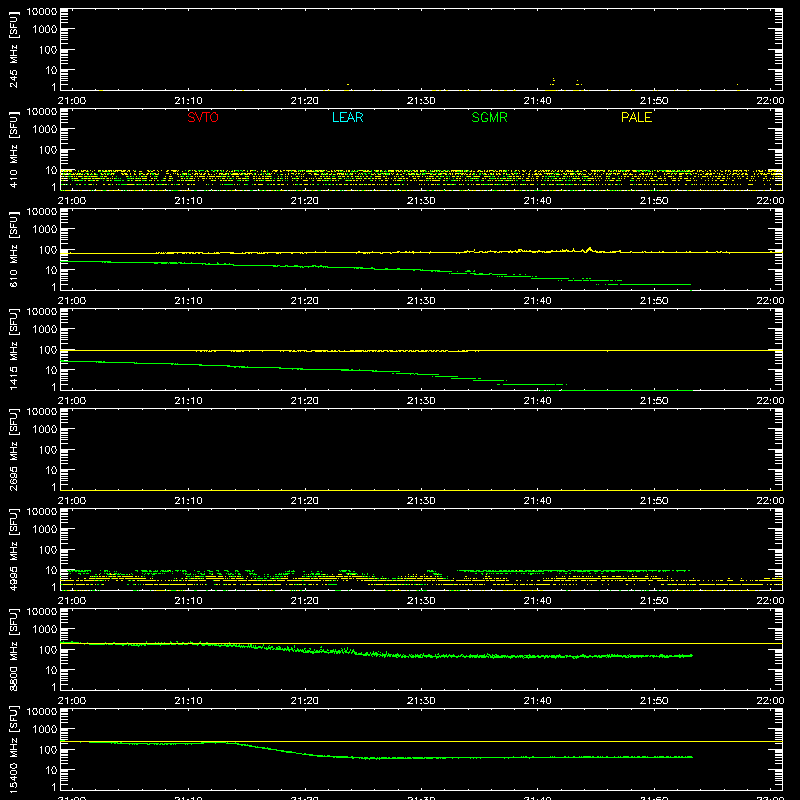Click 21:10 label under the 245 MHz panel
The height and width of the screenshot is (800, 800).
pyautogui.click(x=188, y=101)
